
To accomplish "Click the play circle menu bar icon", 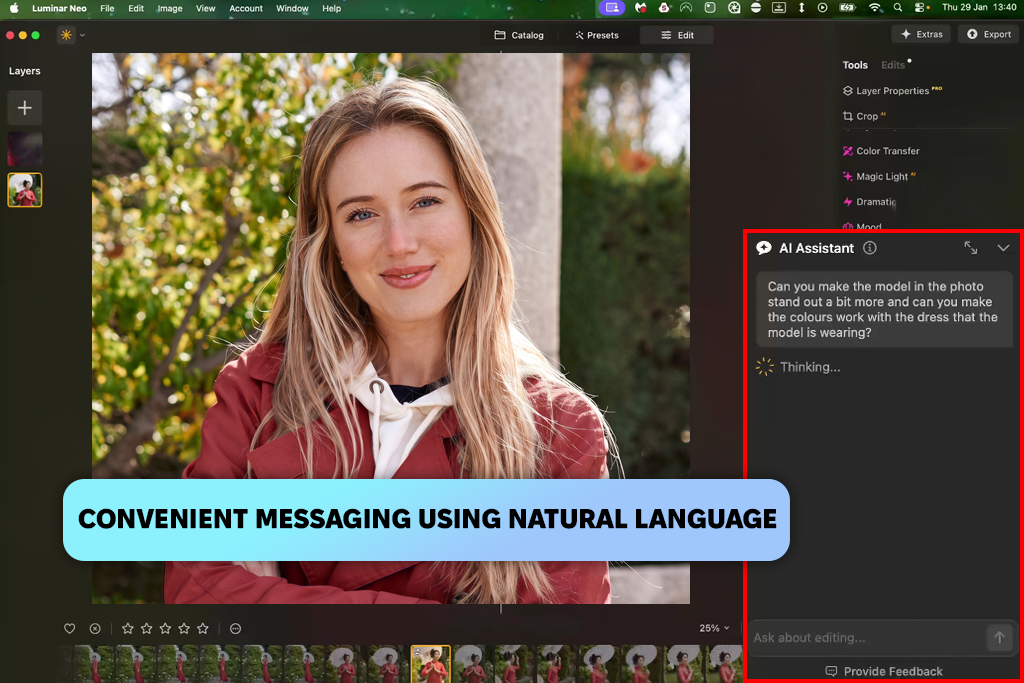I will point(823,8).
